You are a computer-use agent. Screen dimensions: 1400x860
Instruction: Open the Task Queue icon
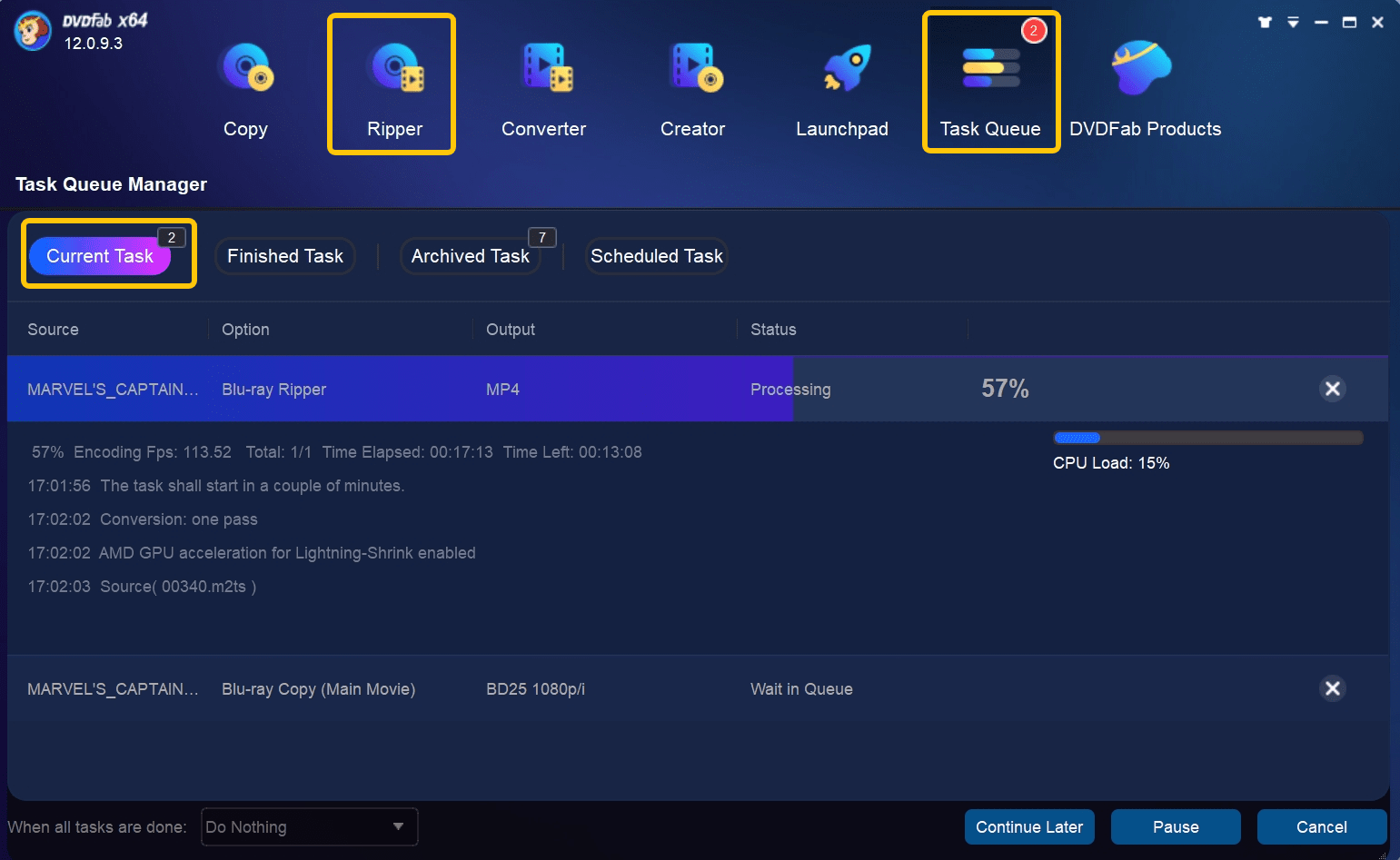pyautogui.click(x=990, y=70)
